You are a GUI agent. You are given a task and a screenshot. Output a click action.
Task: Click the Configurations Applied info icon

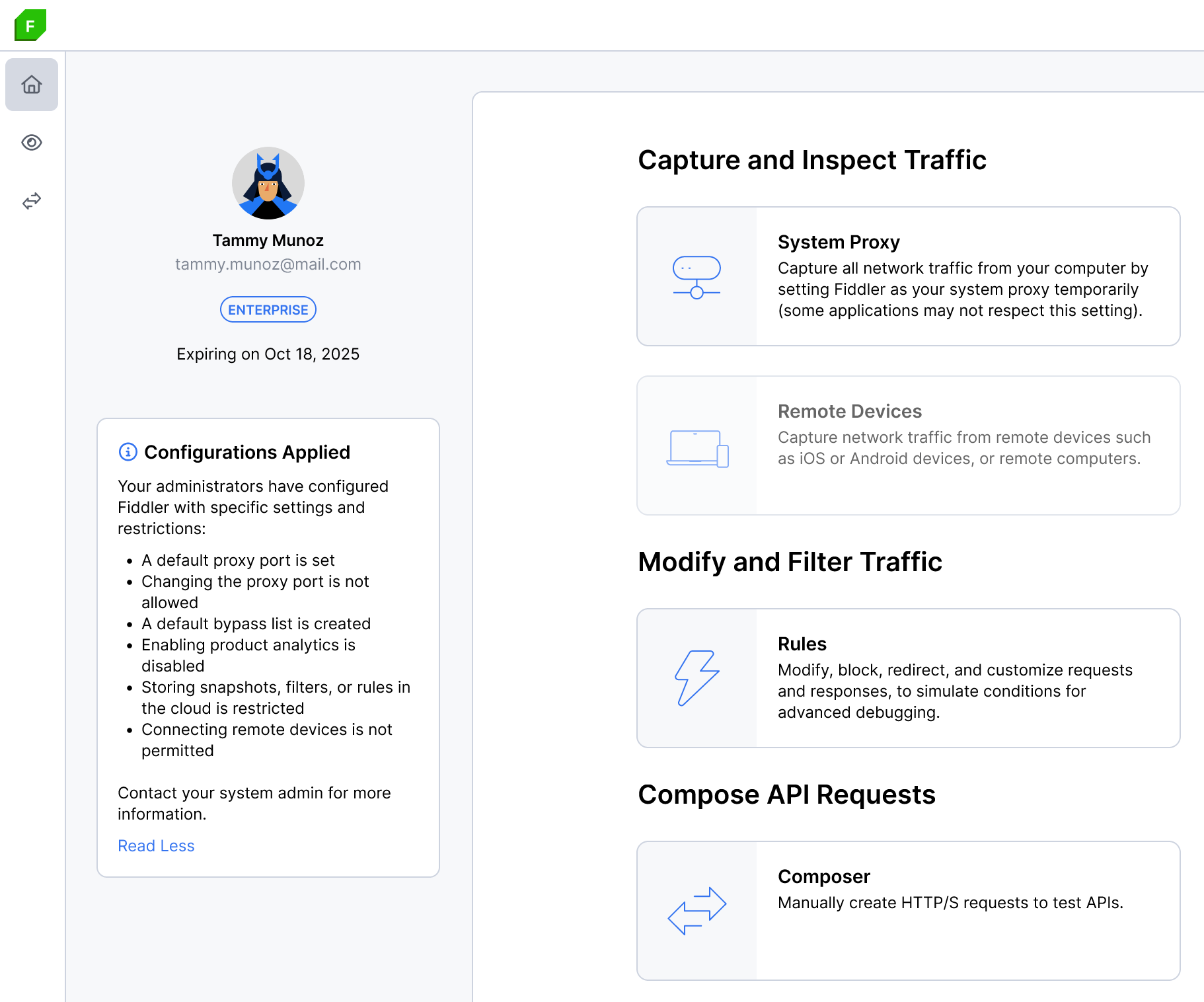tap(128, 451)
